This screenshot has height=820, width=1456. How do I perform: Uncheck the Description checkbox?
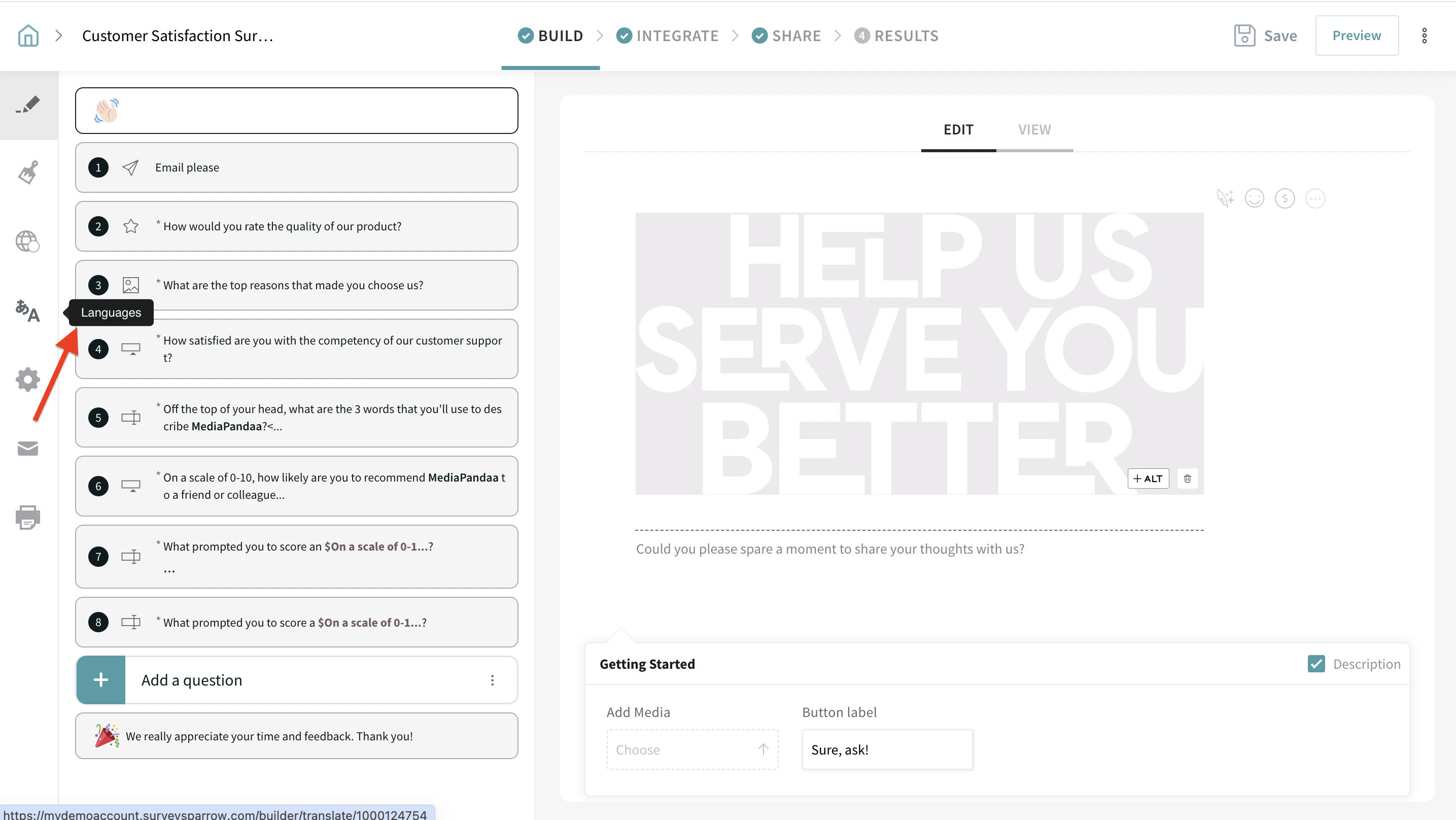point(1316,663)
